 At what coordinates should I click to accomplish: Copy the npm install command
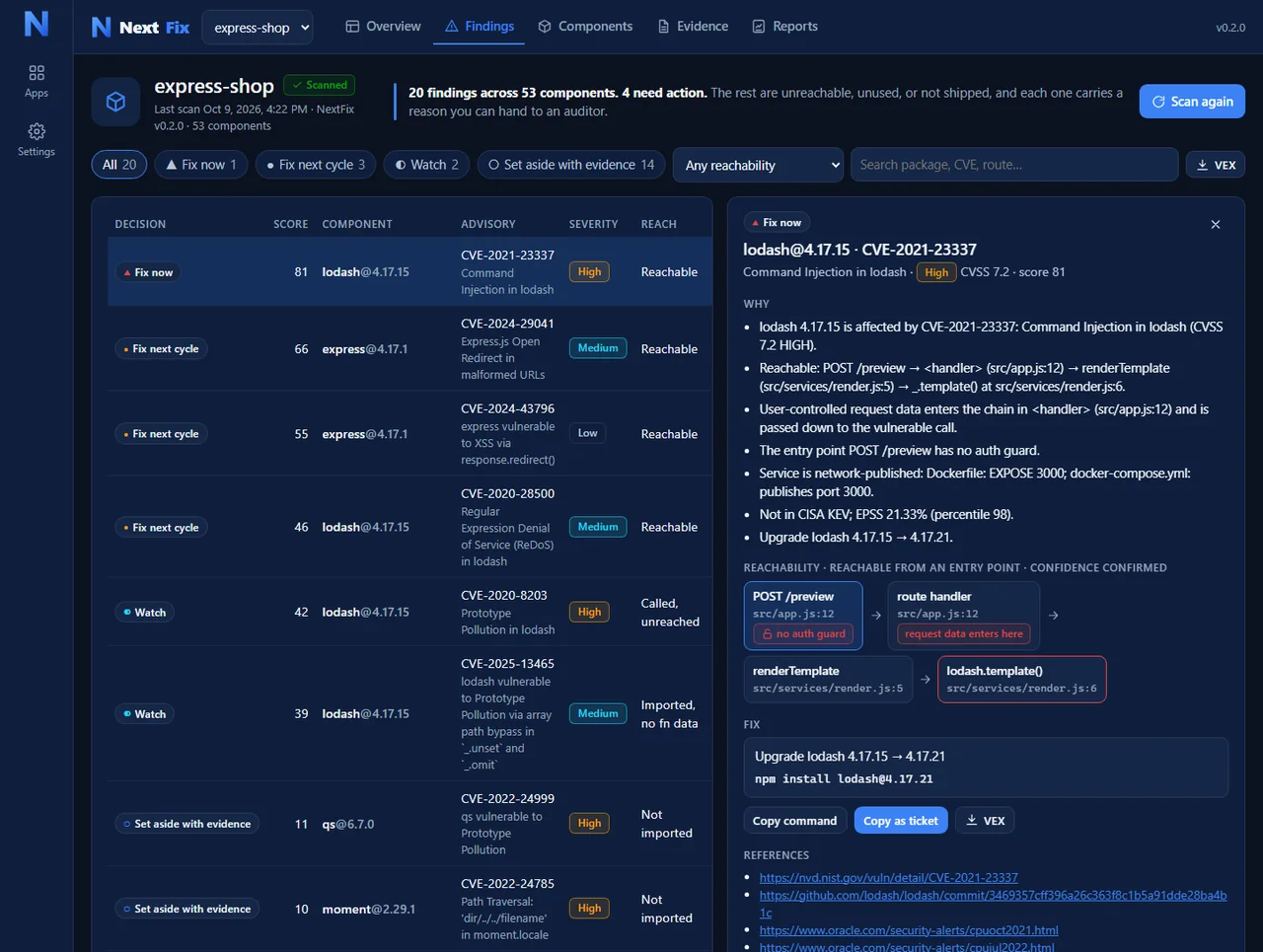point(794,821)
